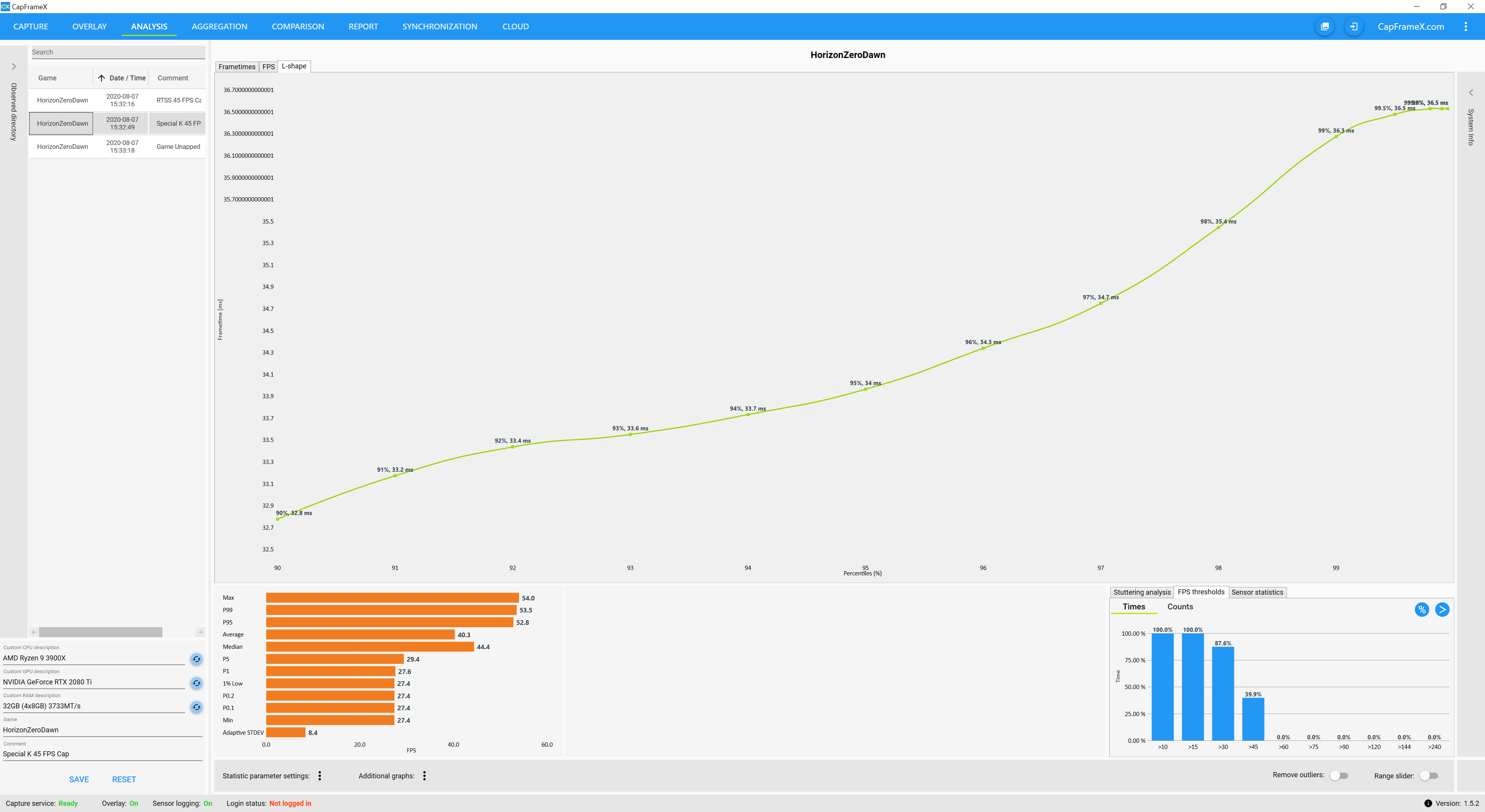Open Additional graphs options menu
1485x812 pixels.
click(x=424, y=776)
